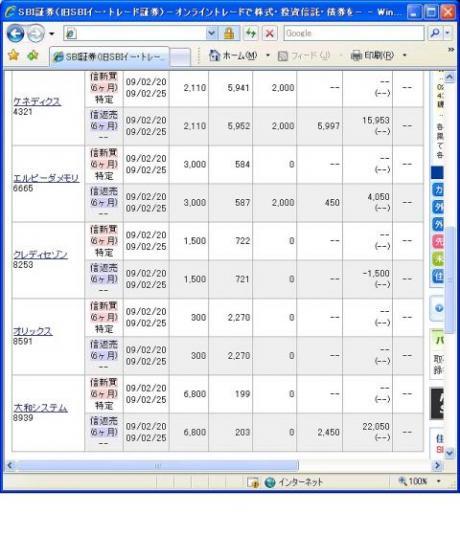This screenshot has width=460, height=535.
Task: Click the status bar popup blocker icon
Action: 253,482
